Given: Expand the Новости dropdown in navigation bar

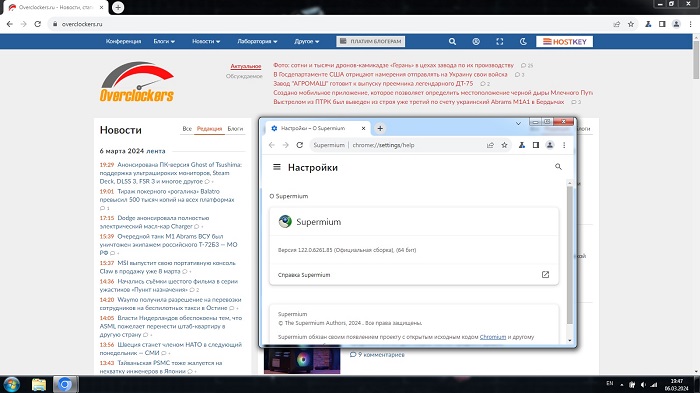Looking at the screenshot, I should click(x=206, y=42).
